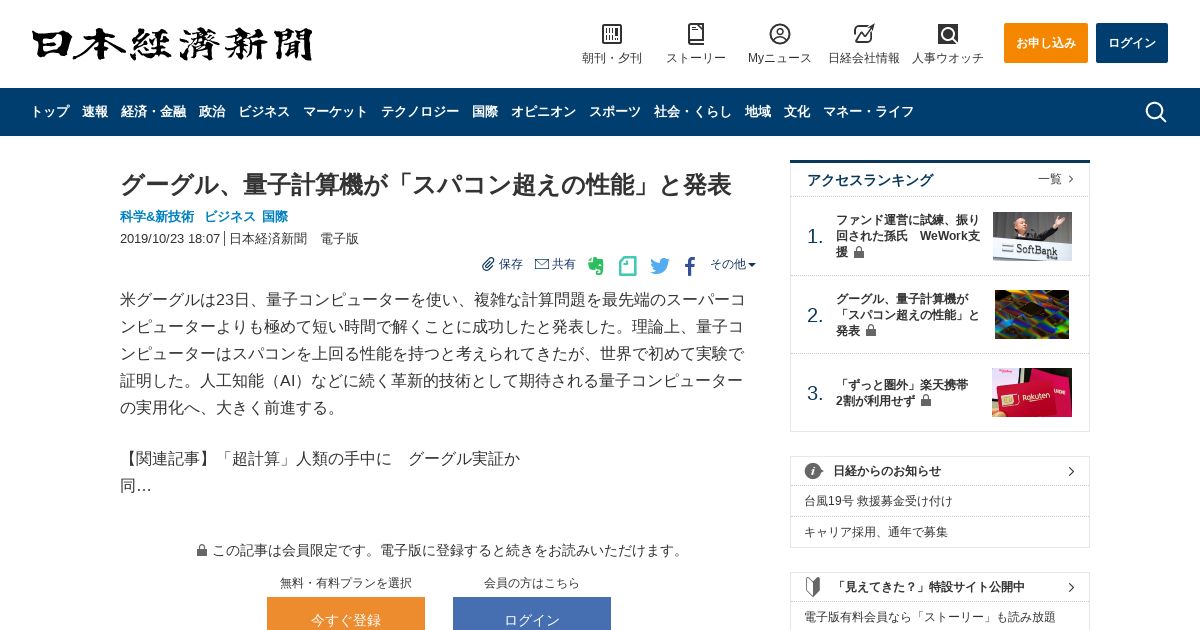Open the Rakuten SIM thumbnail in ranking 3
The height and width of the screenshot is (630, 1200).
pyautogui.click(x=1032, y=392)
